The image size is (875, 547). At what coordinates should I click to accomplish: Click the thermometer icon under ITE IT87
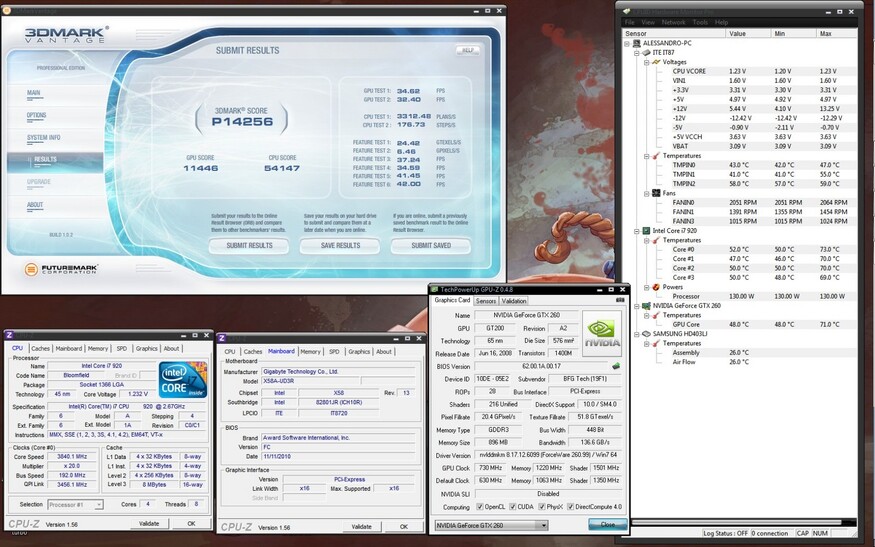point(656,156)
